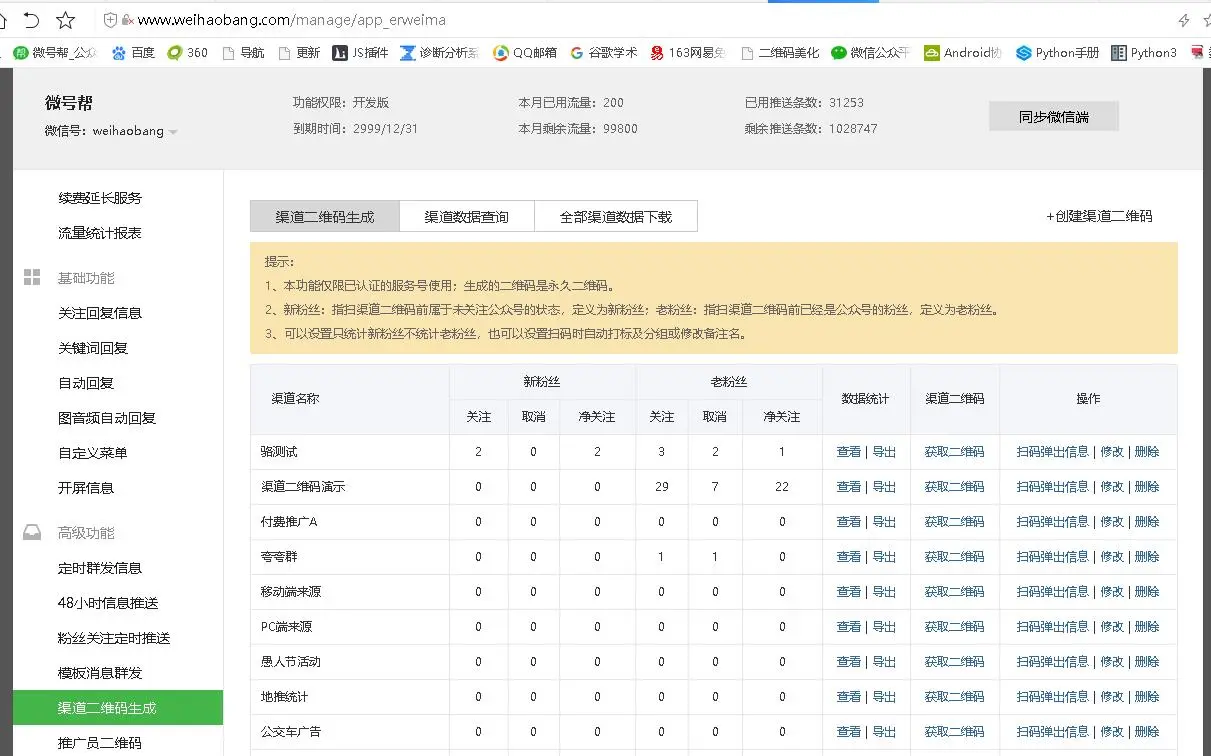Open 自动回复 in the sidebar
The image size is (1211, 756).
[86, 383]
